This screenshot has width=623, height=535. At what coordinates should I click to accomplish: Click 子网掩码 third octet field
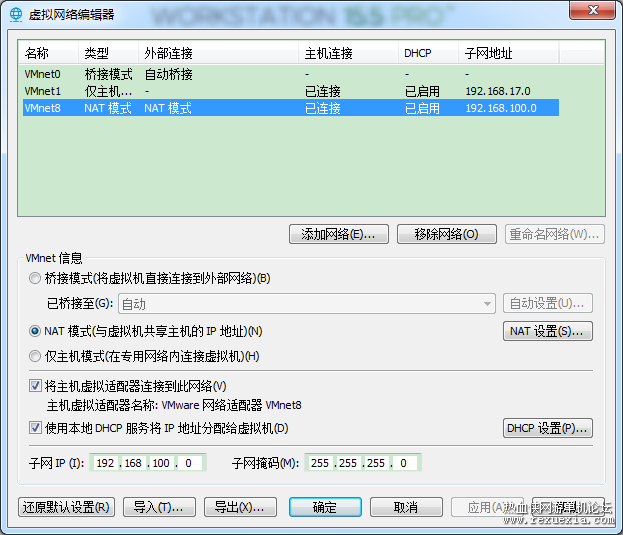pyautogui.click(x=376, y=463)
